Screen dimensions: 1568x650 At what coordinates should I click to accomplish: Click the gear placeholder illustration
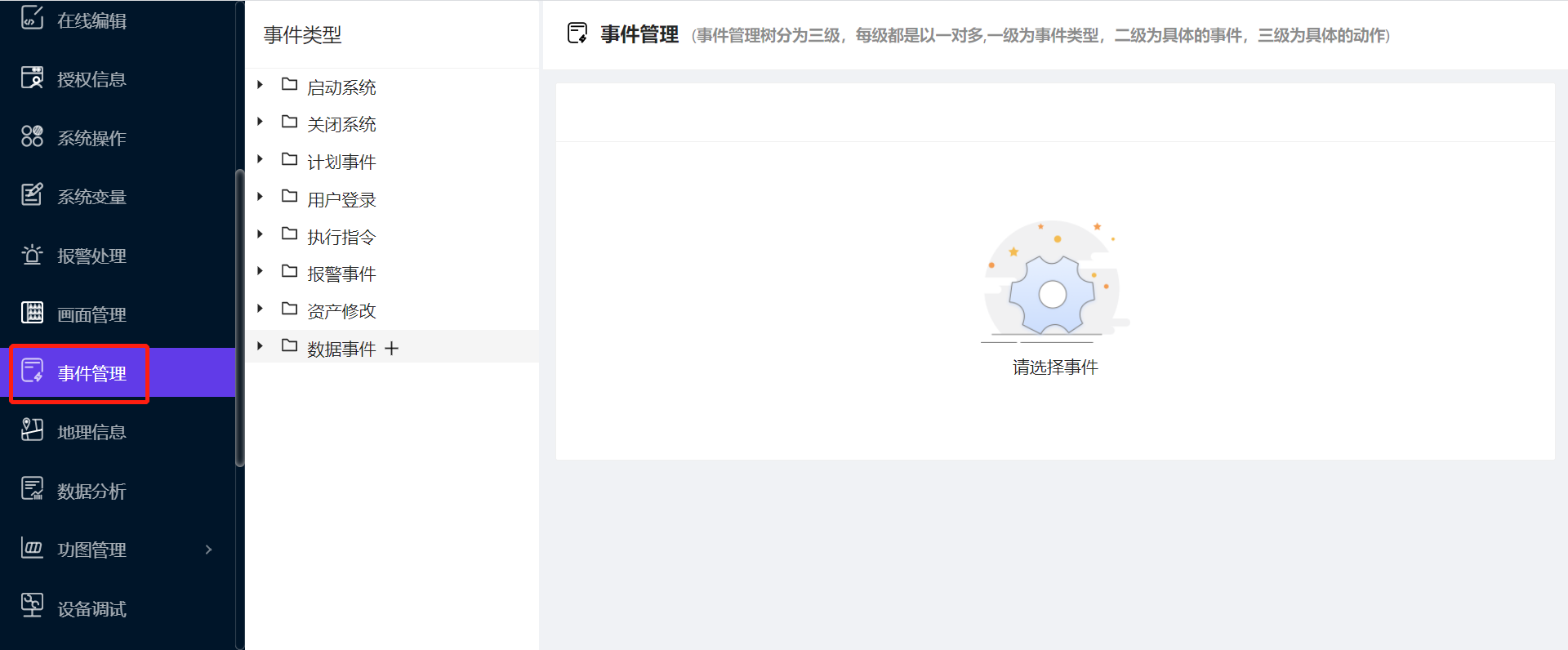tap(1054, 280)
